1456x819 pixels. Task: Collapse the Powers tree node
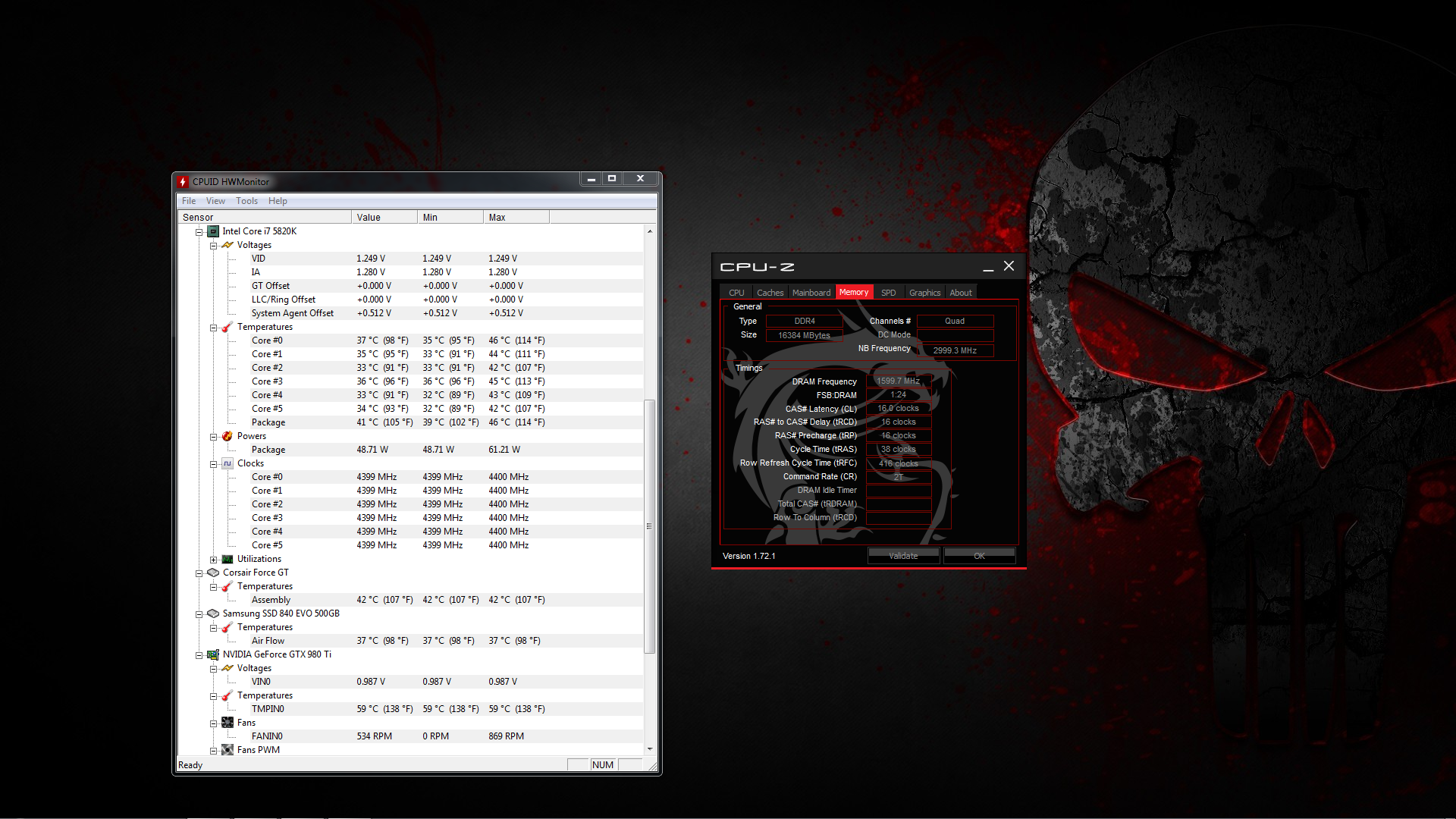[214, 437]
